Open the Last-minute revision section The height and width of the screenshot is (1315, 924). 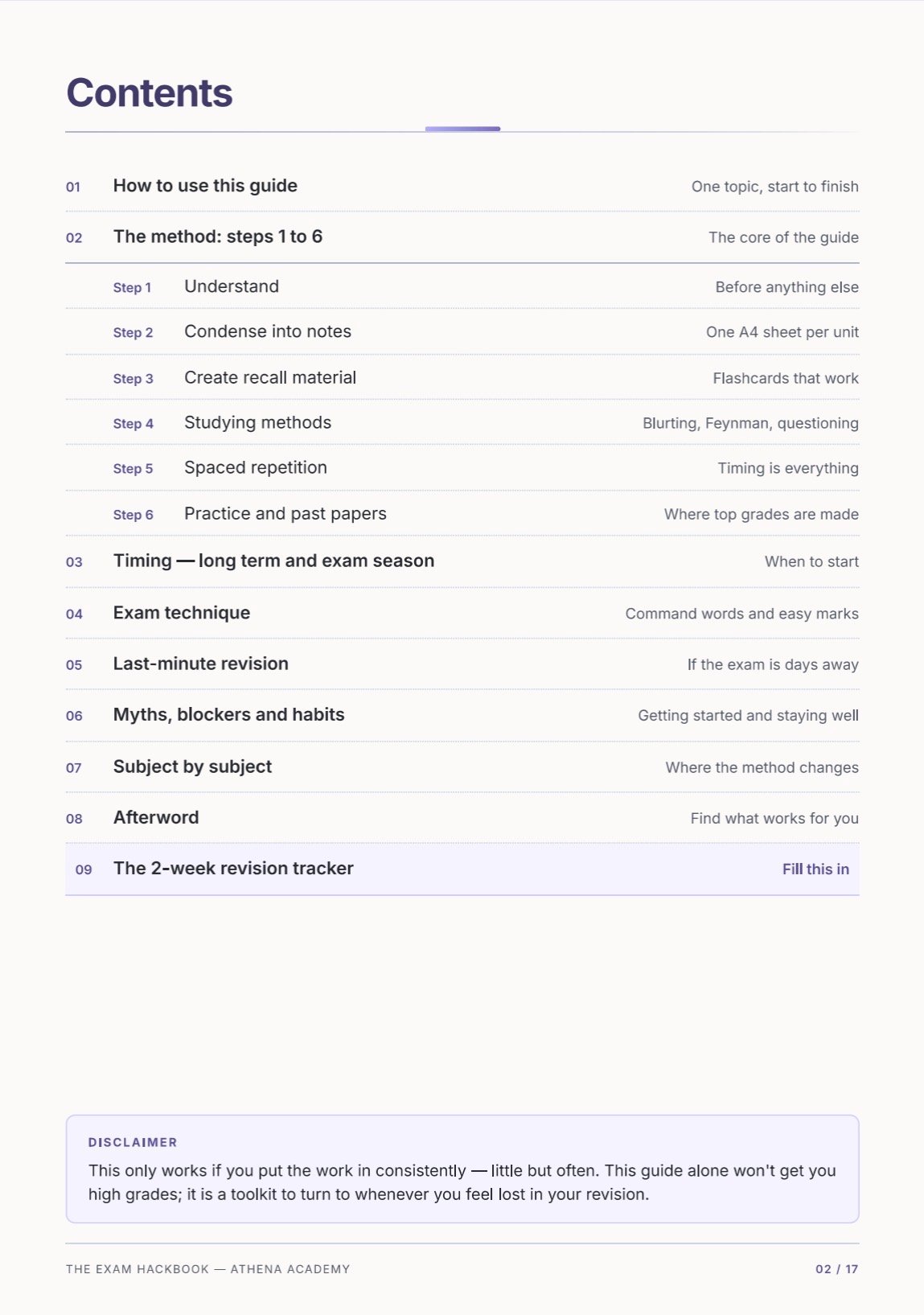[x=462, y=664]
